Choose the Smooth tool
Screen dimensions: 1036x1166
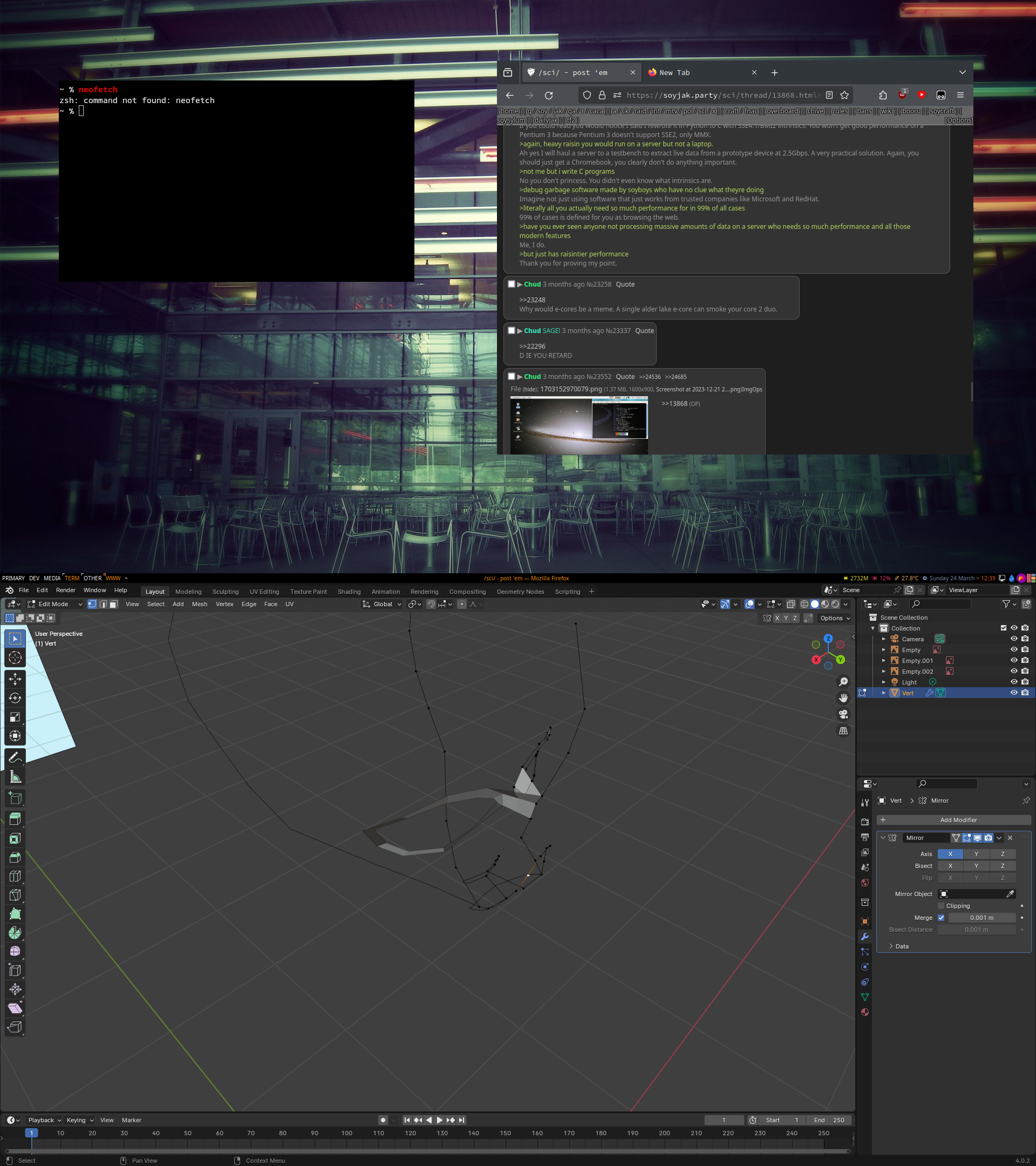click(16, 952)
